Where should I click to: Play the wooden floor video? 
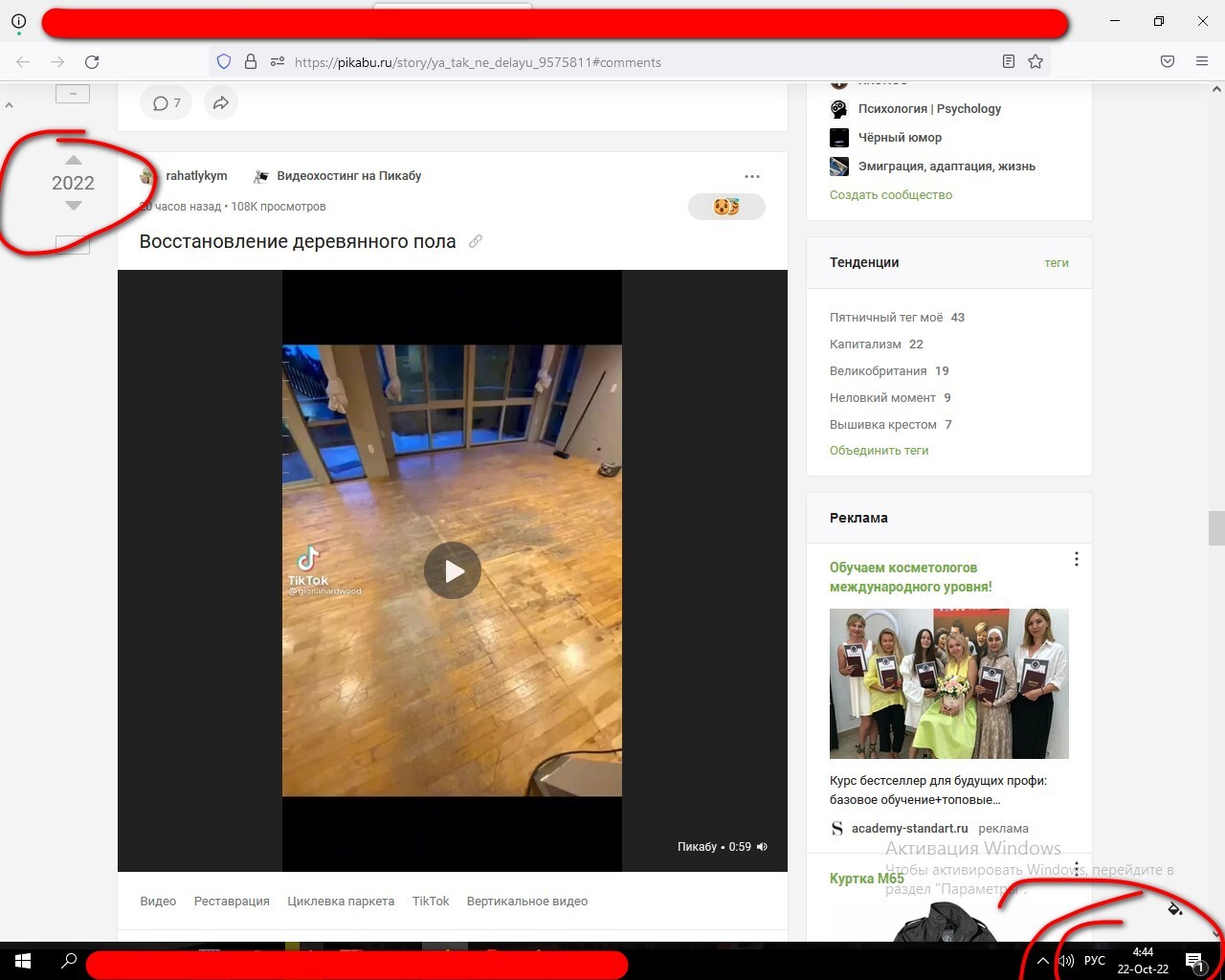click(453, 570)
